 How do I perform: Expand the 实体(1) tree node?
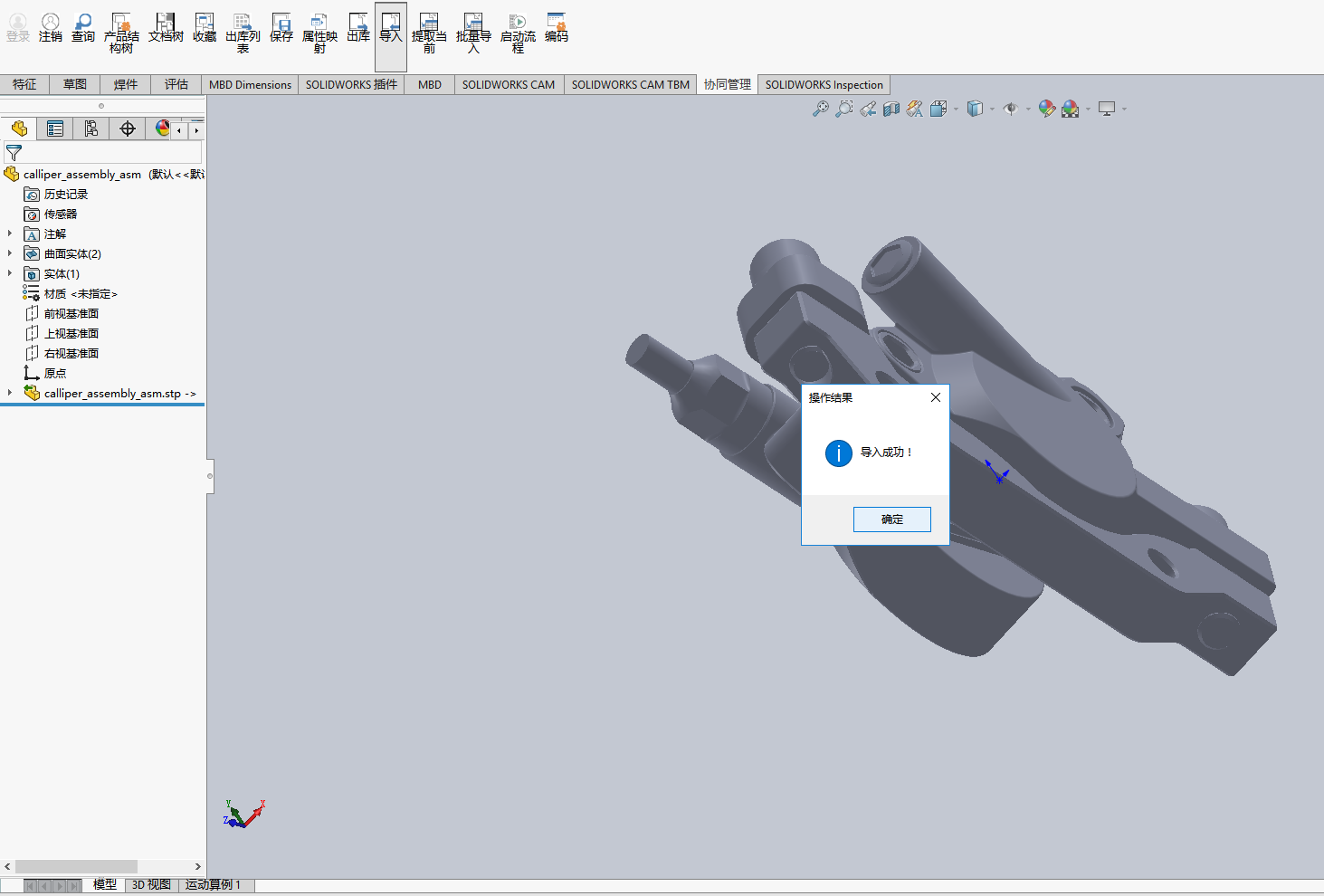coord(10,273)
